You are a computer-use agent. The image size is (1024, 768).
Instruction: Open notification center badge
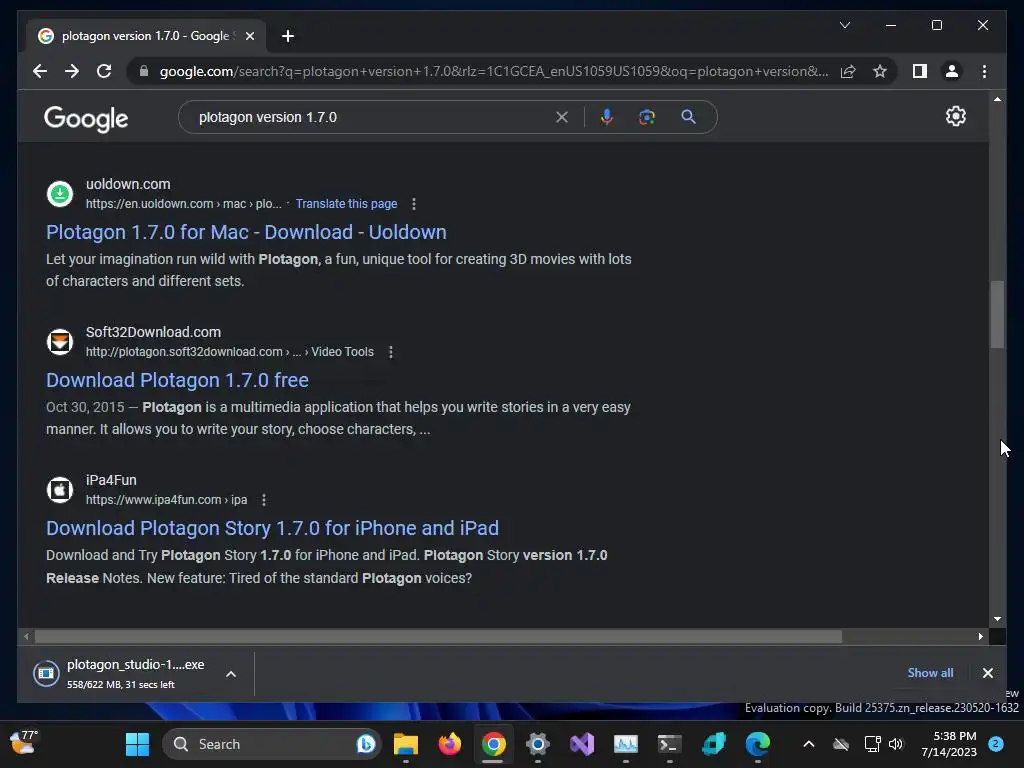pyautogui.click(x=995, y=744)
